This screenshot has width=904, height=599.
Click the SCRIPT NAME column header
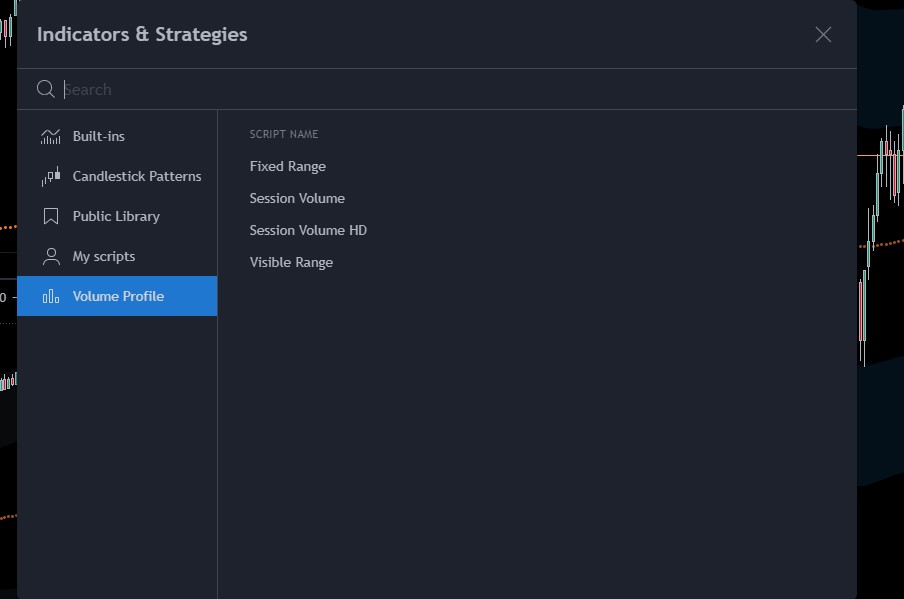(284, 134)
